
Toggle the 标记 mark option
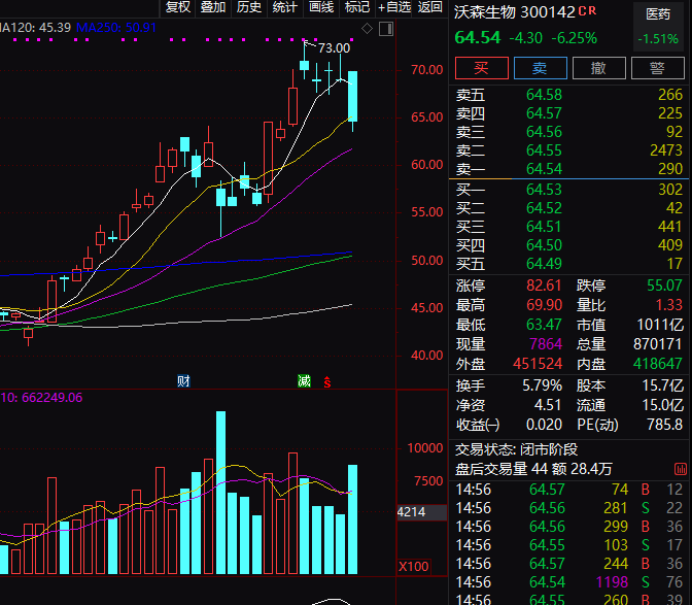(356, 7)
